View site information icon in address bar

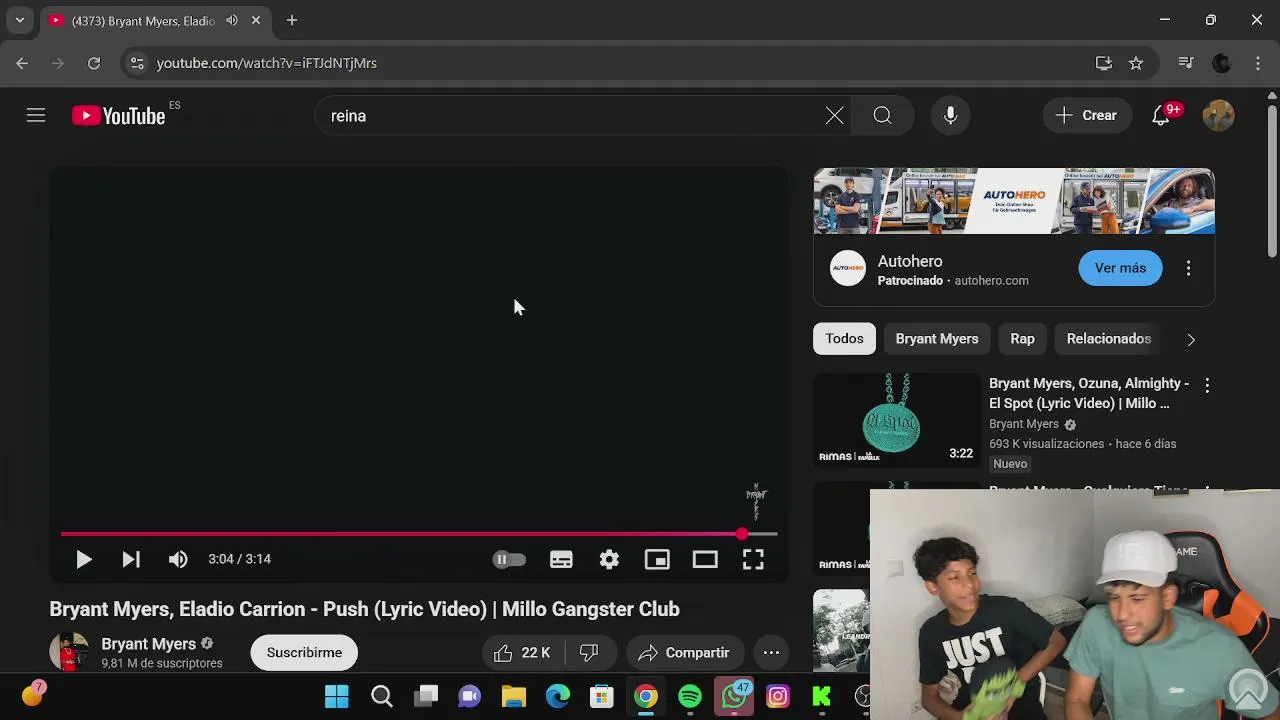coord(137,63)
